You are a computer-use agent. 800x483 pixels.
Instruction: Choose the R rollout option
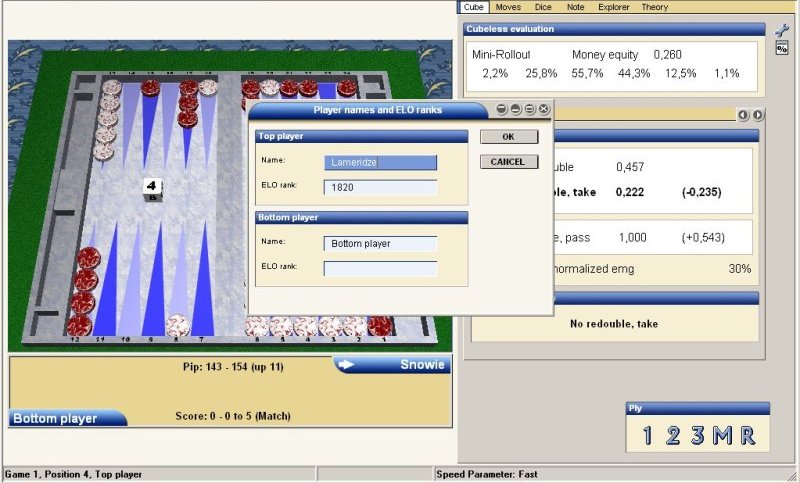pos(745,435)
